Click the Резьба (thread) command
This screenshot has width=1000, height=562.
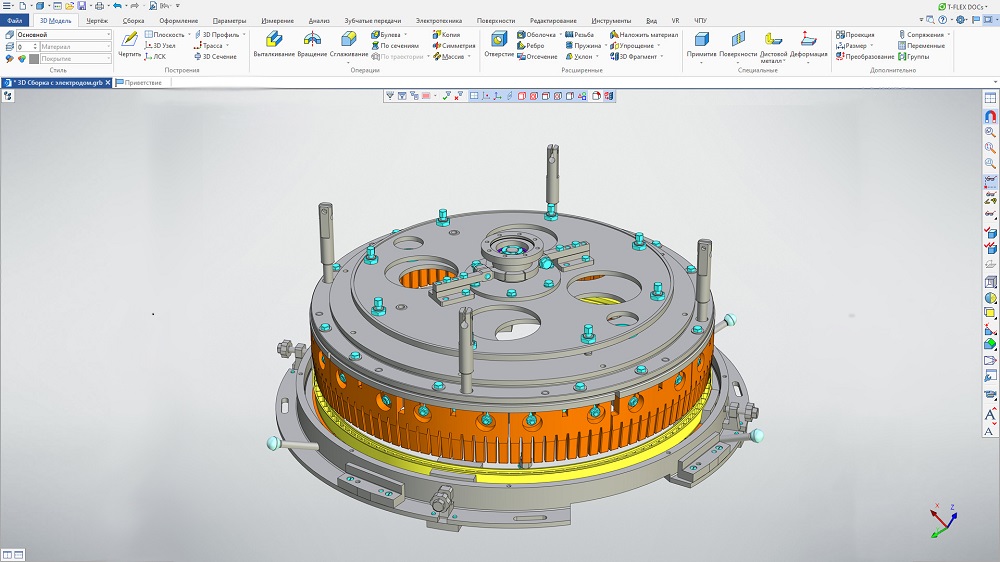(579, 34)
